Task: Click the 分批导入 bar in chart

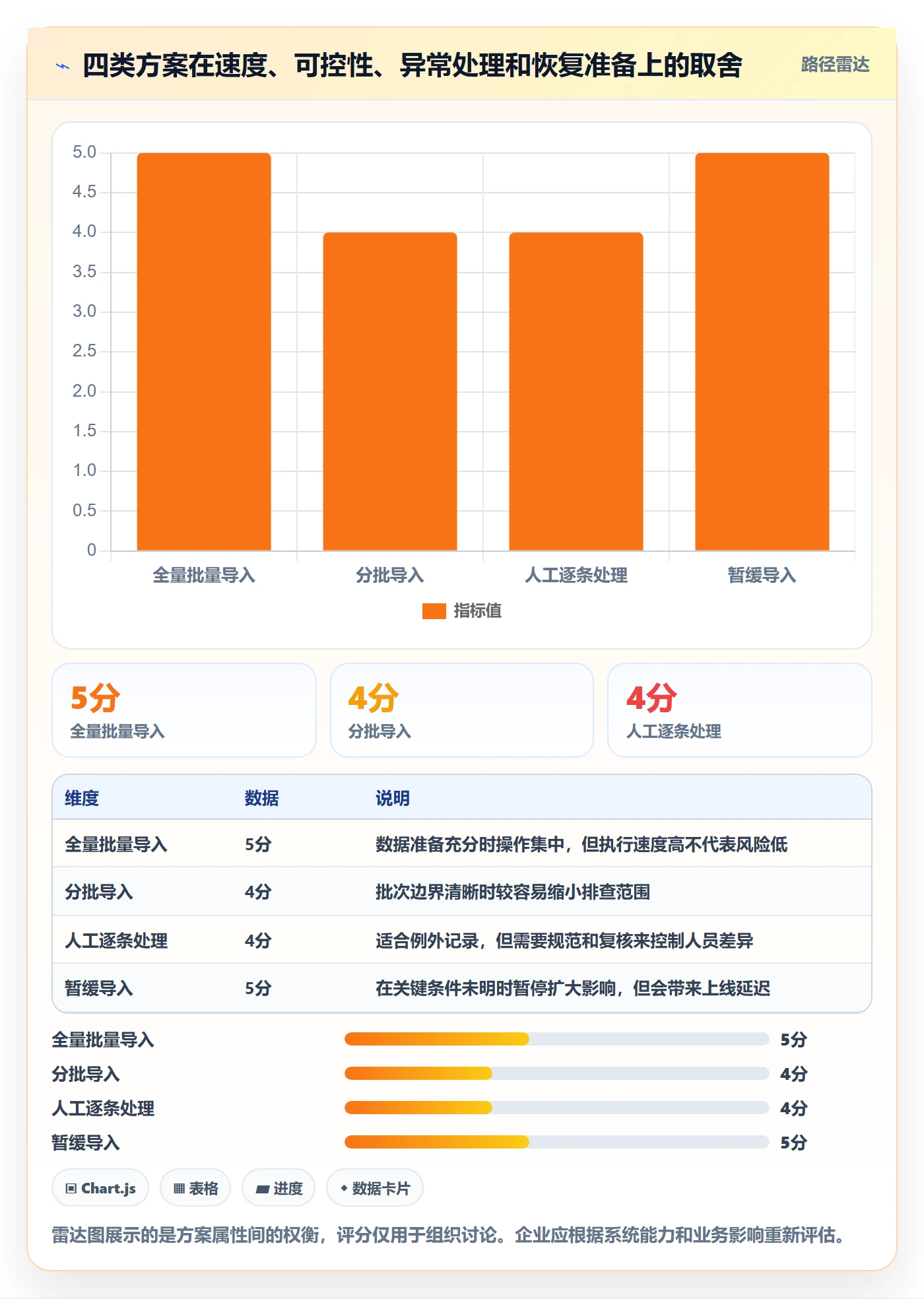Action: coord(390,391)
